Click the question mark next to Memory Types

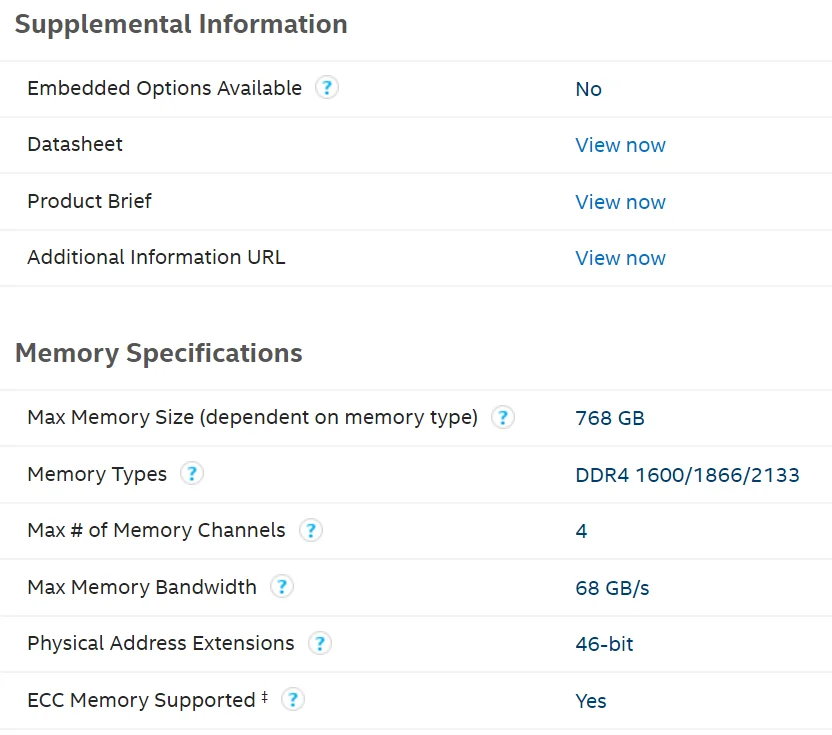coord(192,474)
